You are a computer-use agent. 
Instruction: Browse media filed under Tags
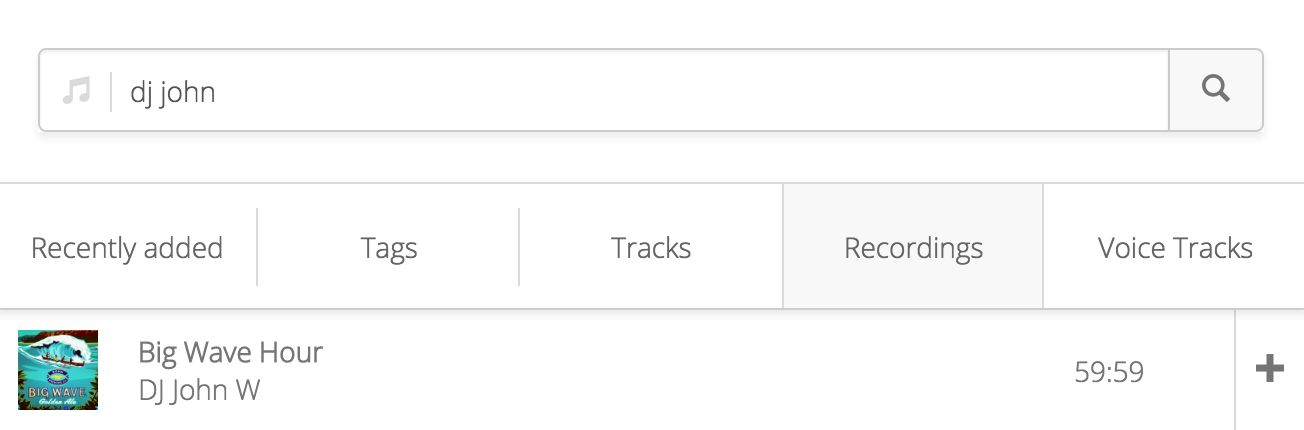389,247
